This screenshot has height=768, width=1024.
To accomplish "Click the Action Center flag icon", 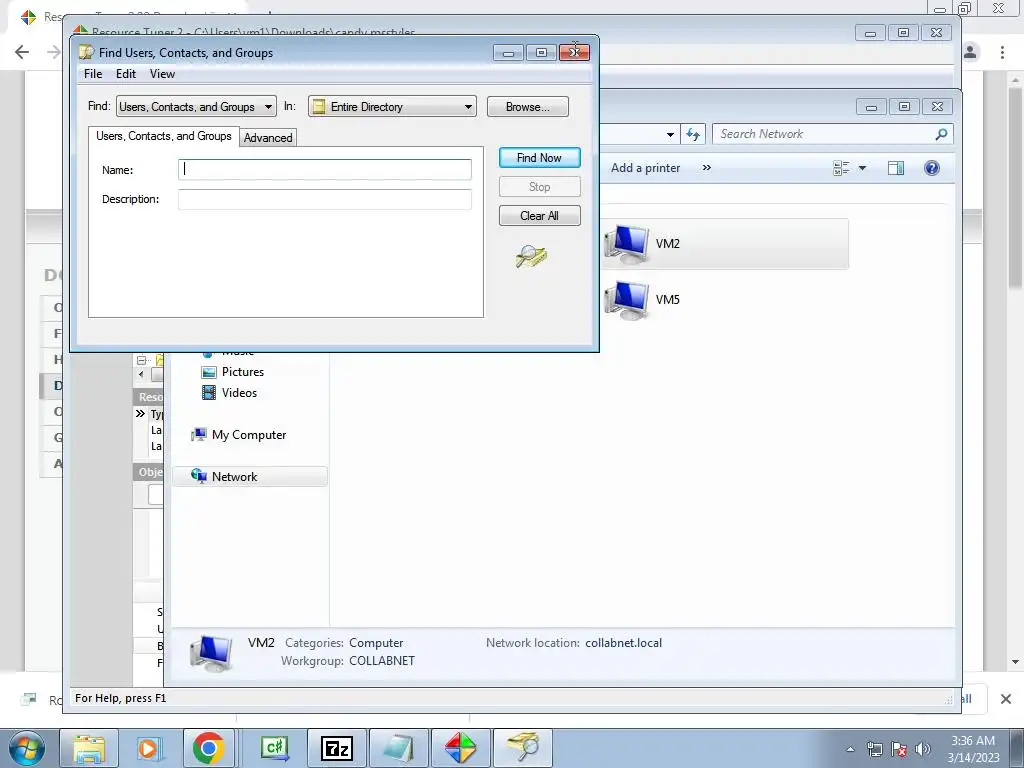I will [x=899, y=750].
